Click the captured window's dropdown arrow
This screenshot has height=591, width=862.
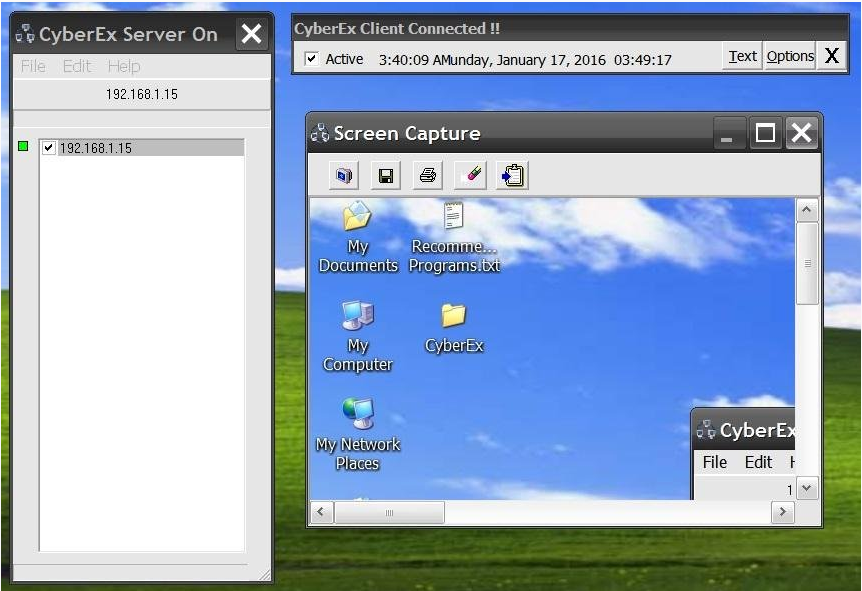click(806, 488)
